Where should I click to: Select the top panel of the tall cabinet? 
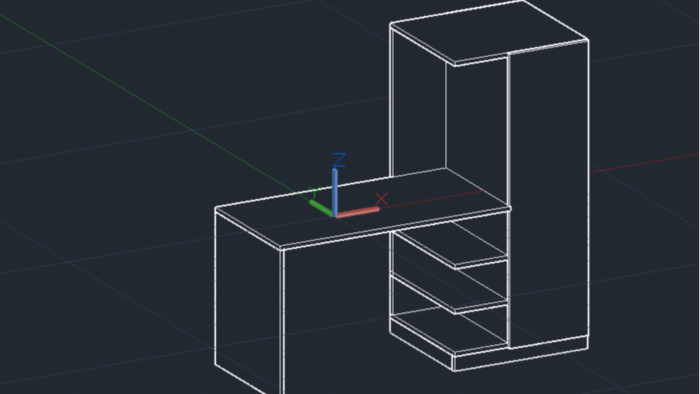click(x=489, y=32)
